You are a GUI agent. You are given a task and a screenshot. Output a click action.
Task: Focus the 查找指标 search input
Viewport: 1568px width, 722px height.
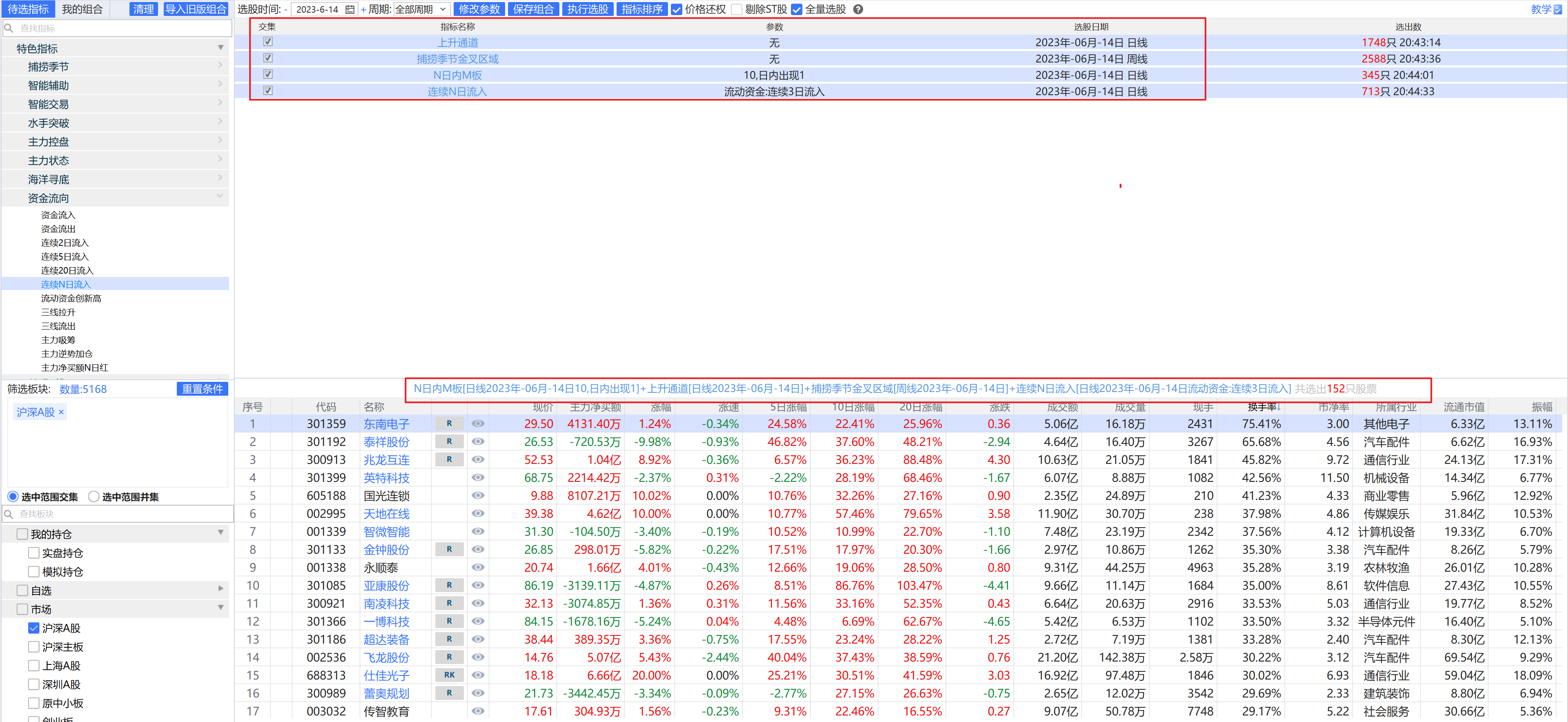[117, 28]
